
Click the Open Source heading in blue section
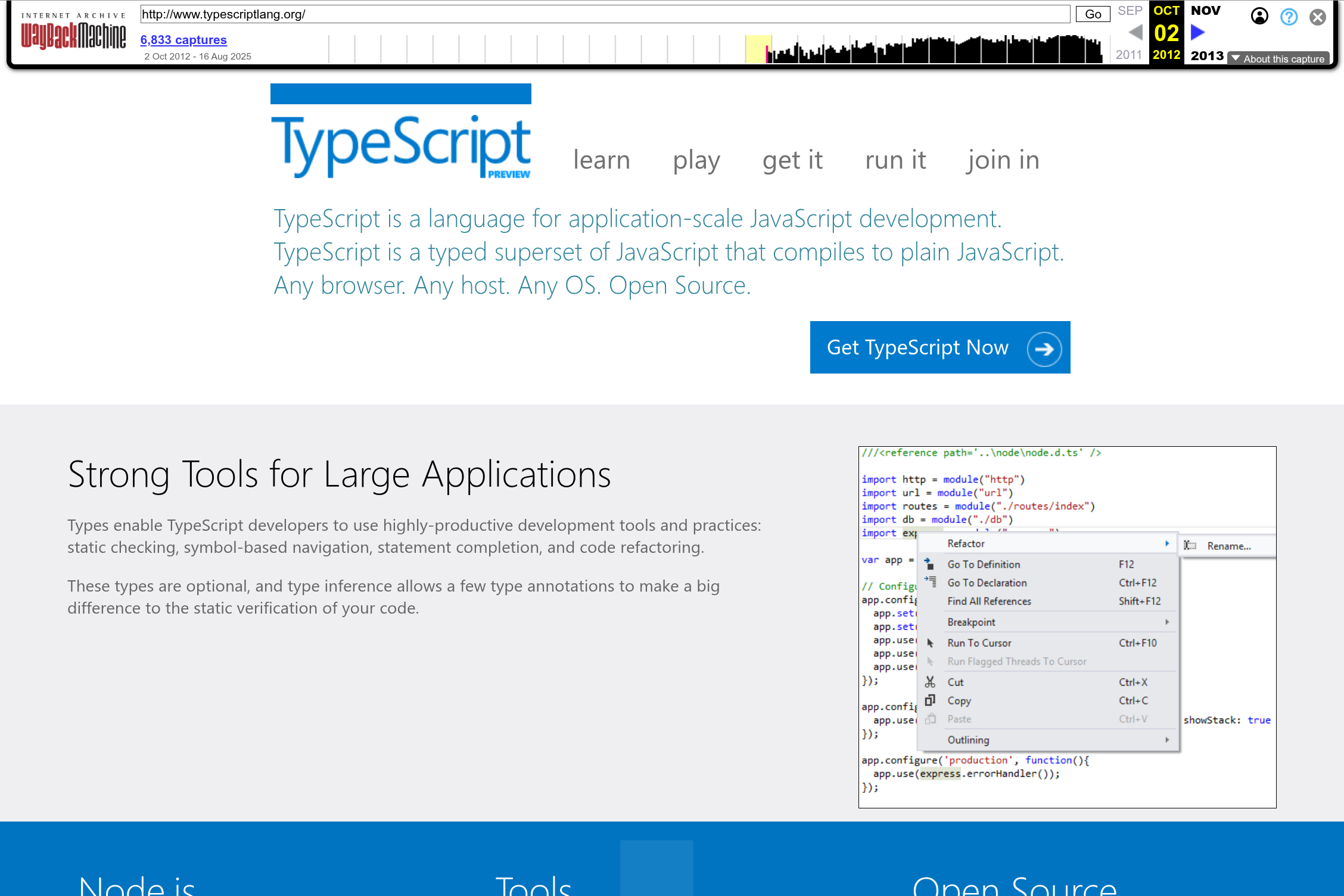(1015, 885)
